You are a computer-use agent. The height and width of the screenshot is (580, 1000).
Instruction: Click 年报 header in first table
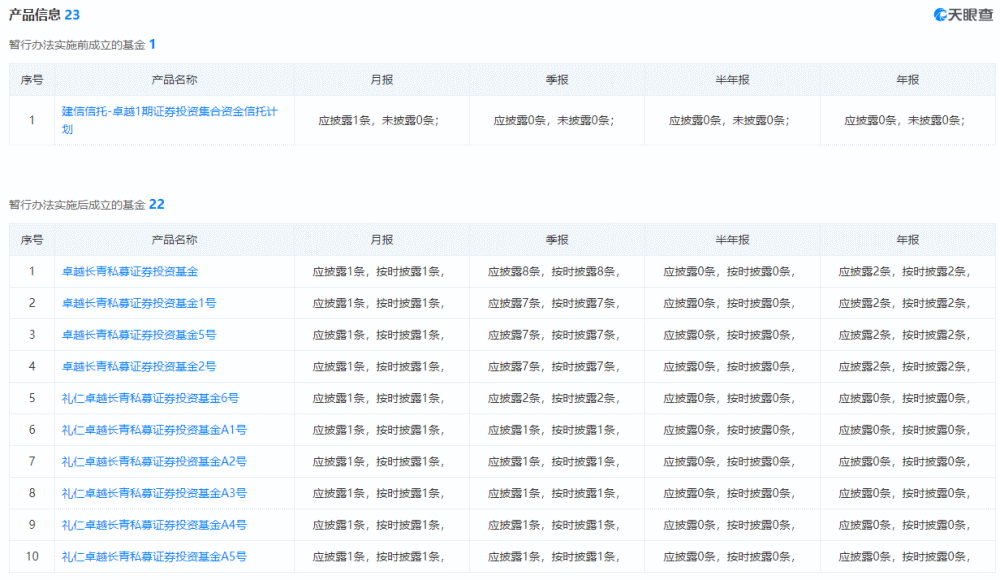[908, 80]
